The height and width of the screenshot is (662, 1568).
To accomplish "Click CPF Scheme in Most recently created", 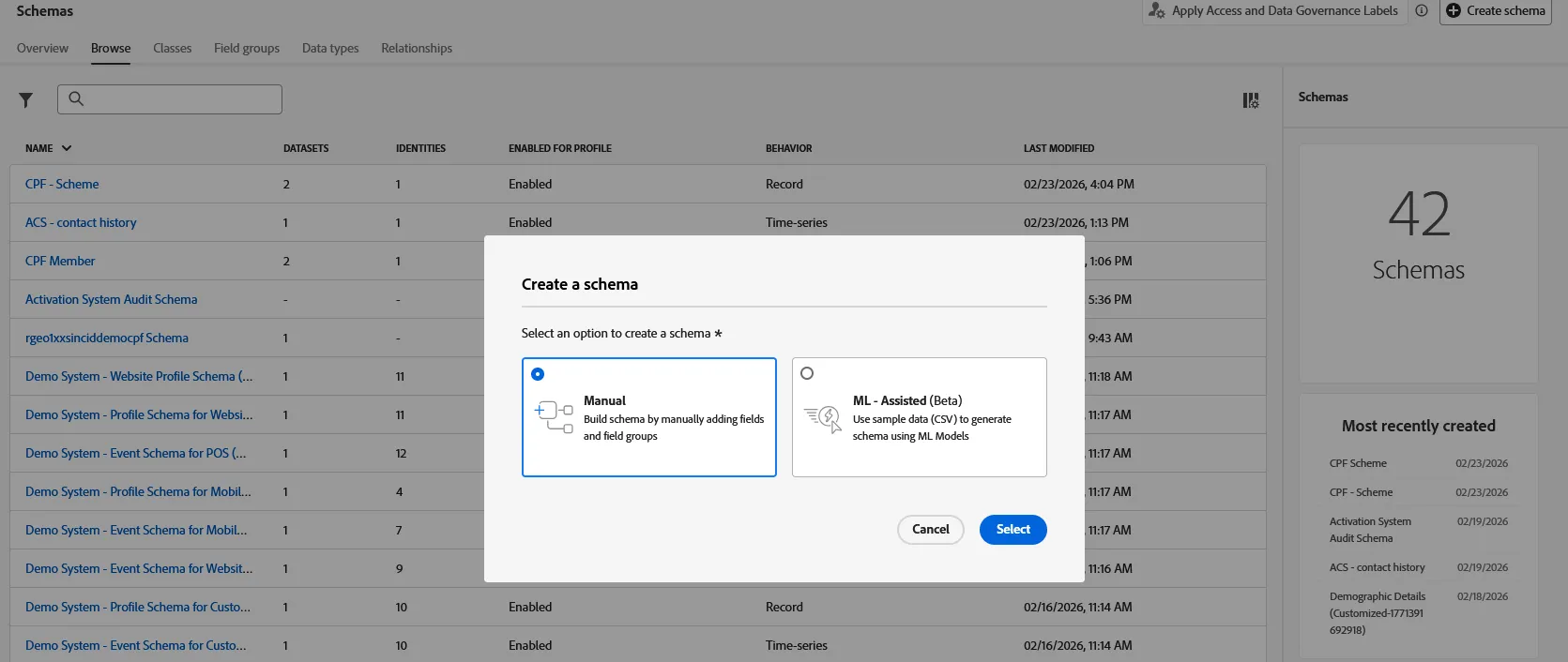I will coord(1358,463).
